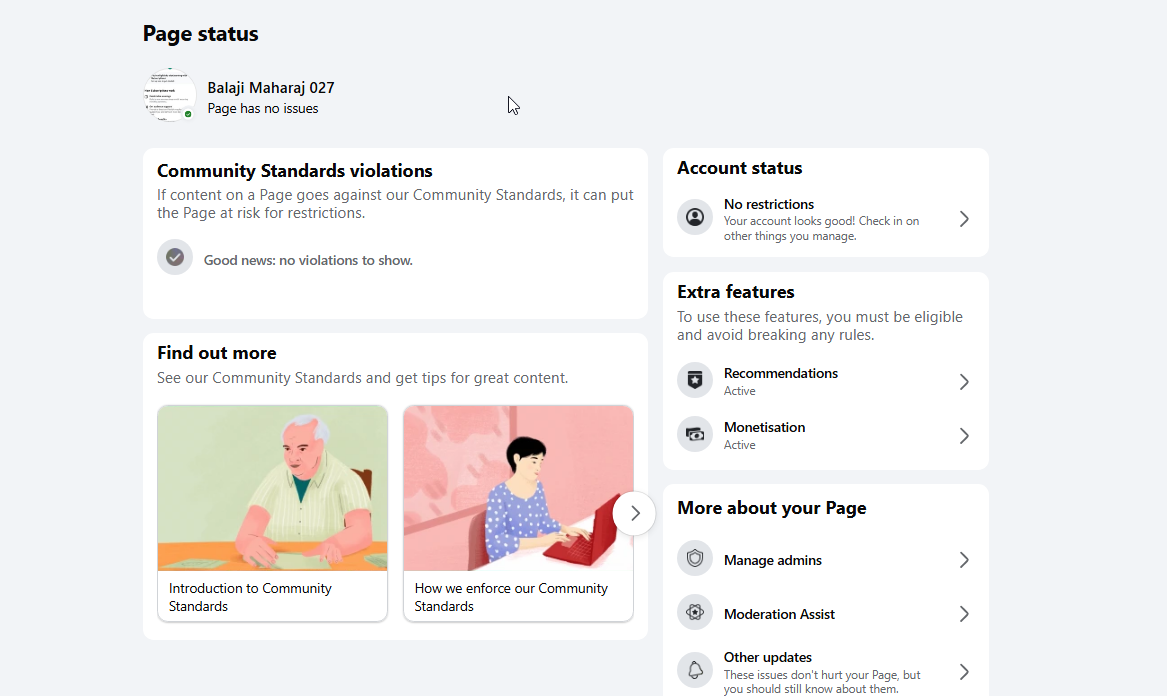Select the Moderation Assist label
This screenshot has height=696, width=1167.
coord(779,614)
